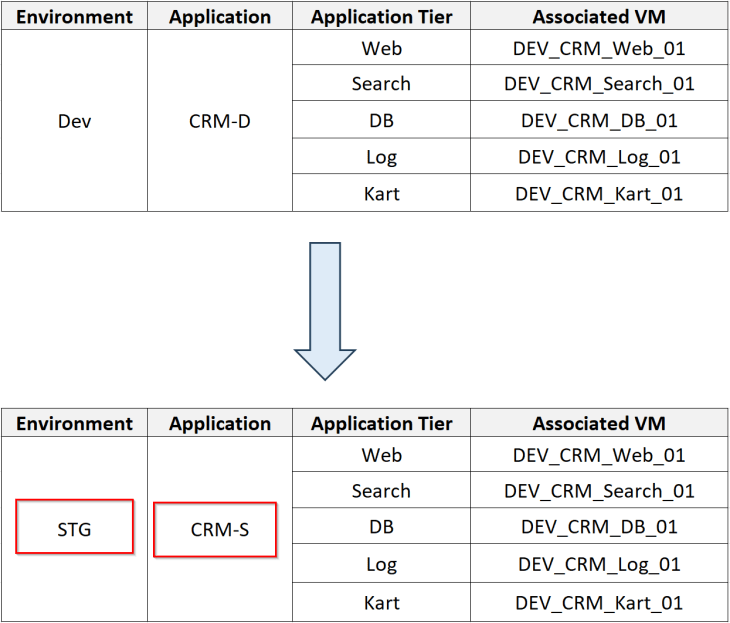The image size is (730, 623).
Task: Click Application Tier header in Dev table
Action: tap(382, 17)
